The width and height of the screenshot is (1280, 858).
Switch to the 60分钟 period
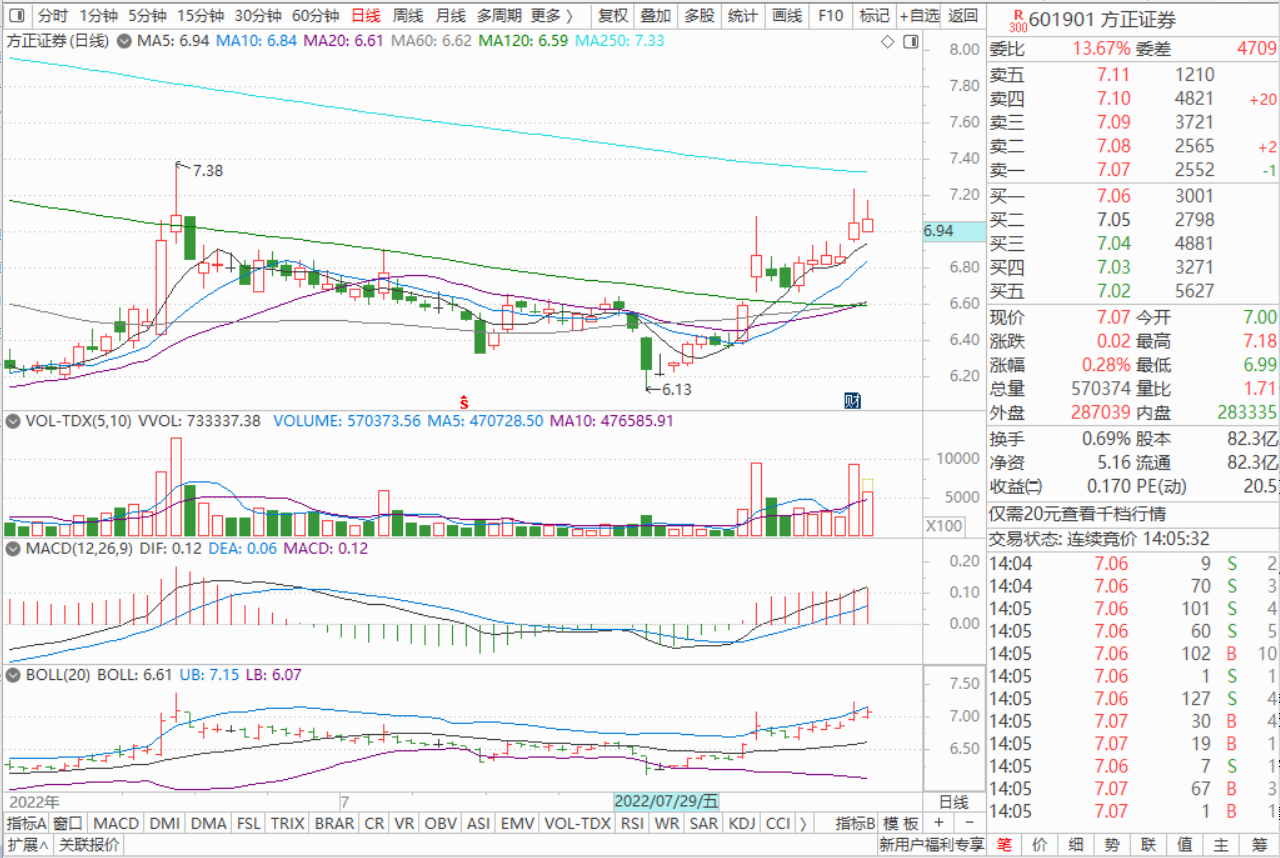(316, 16)
